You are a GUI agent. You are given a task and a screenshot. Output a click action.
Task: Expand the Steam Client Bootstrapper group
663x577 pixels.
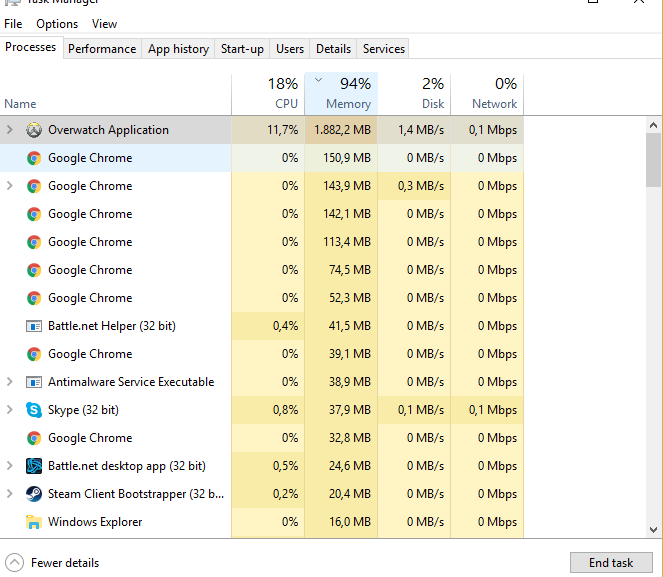coord(10,494)
